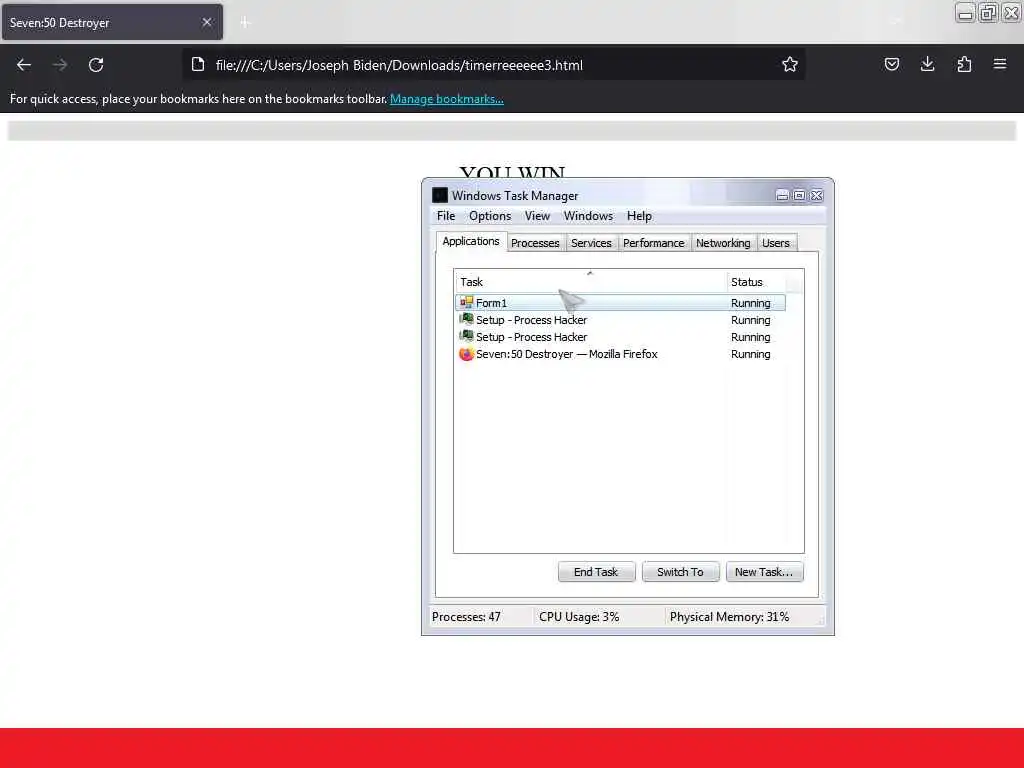Click the End Task button
The height and width of the screenshot is (768, 1024).
[x=596, y=572]
